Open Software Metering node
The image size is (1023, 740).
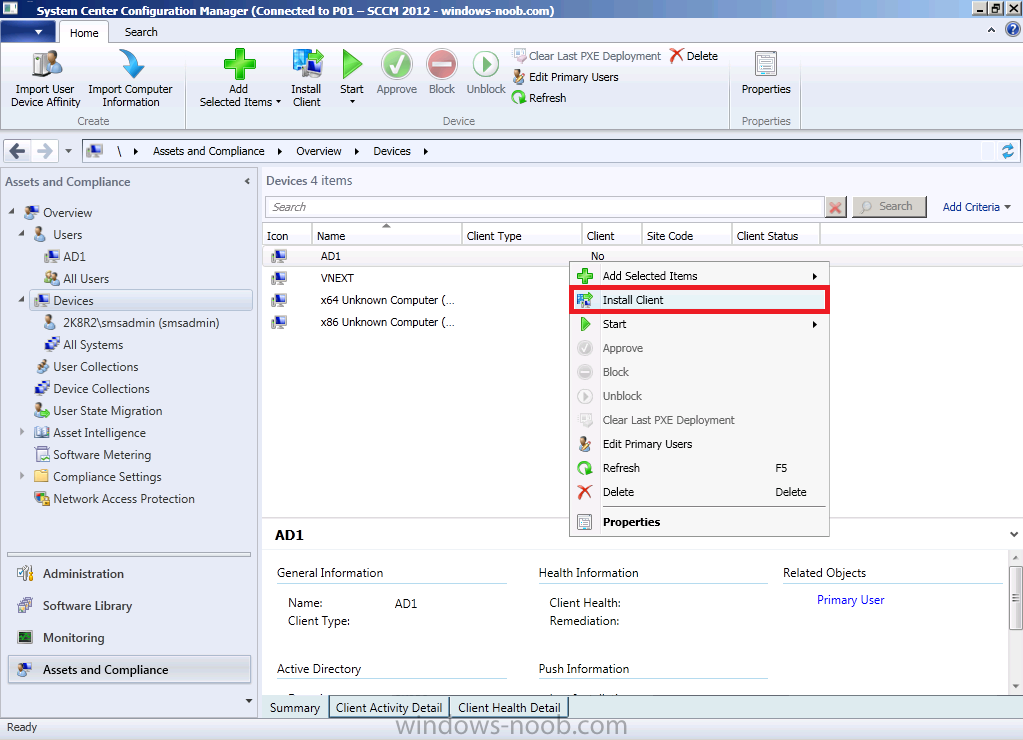pos(93,455)
